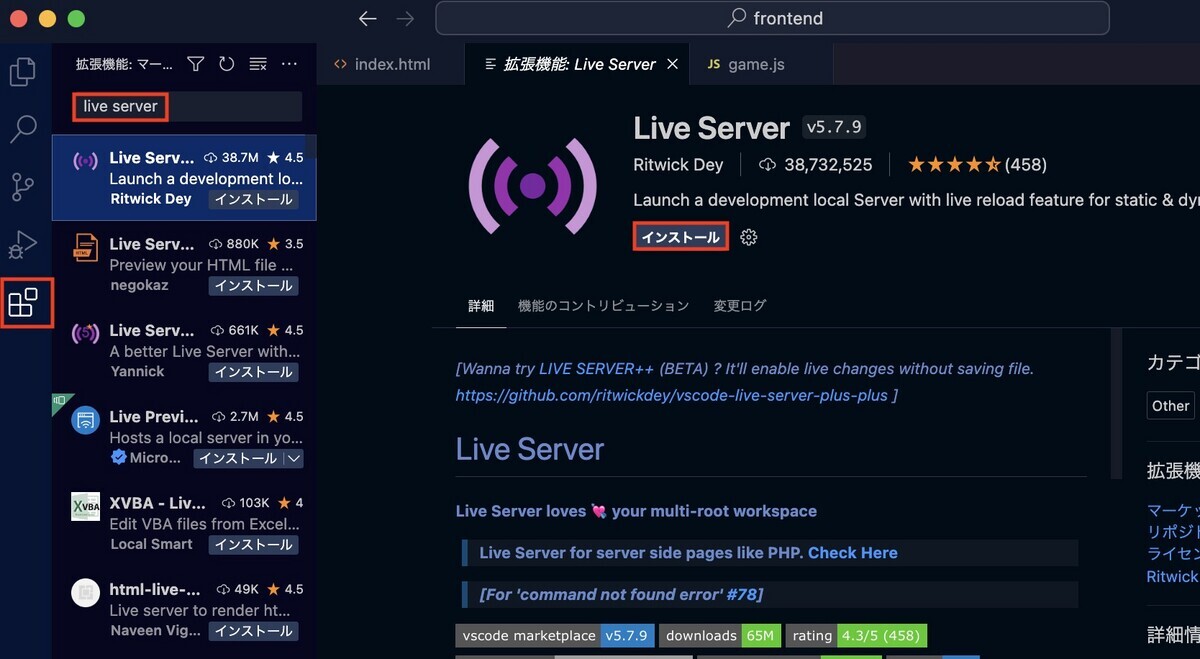
Task: Click the リポジトリ repository link
Action: 1173,532
